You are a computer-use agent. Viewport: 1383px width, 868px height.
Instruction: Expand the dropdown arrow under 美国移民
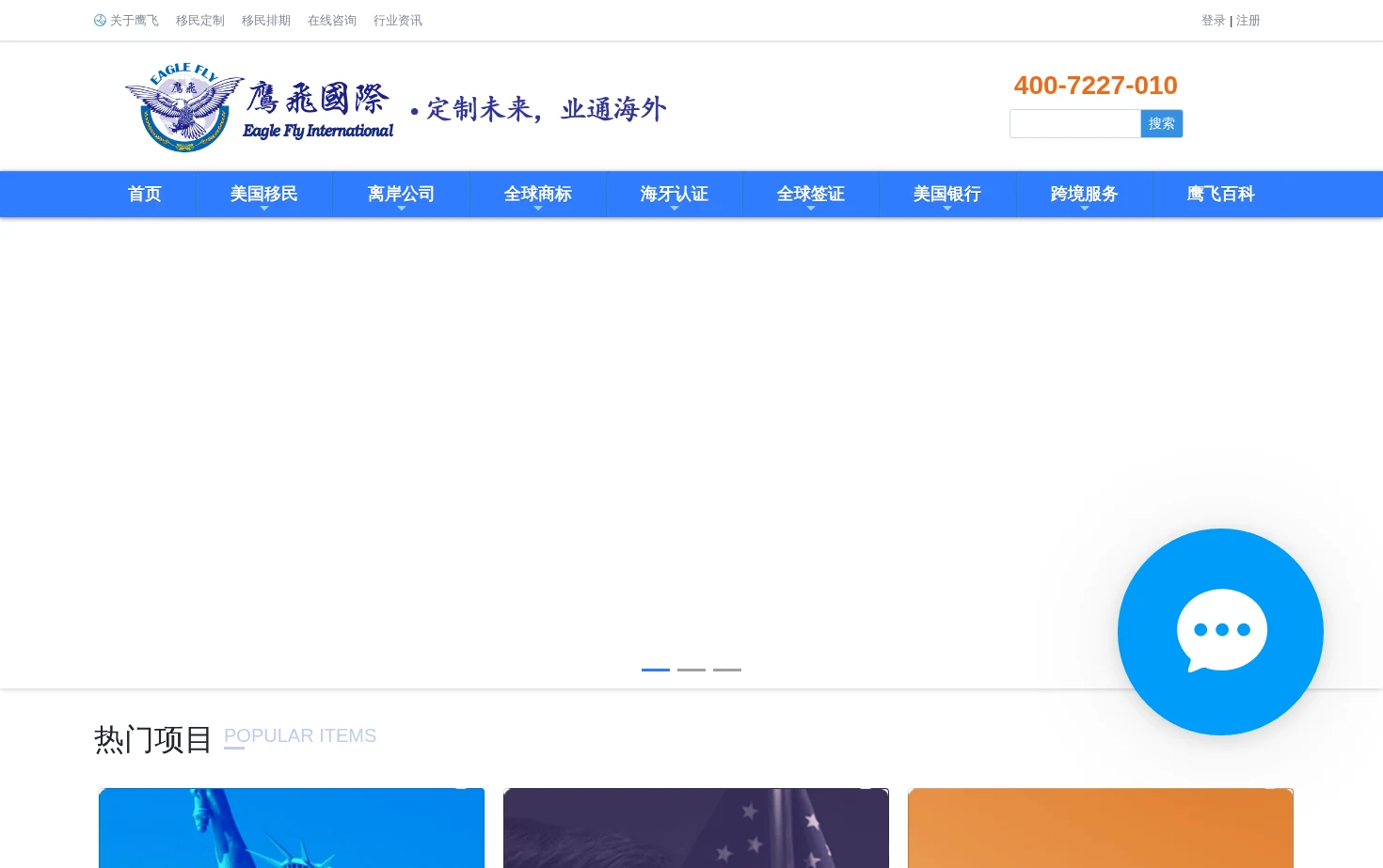264,209
